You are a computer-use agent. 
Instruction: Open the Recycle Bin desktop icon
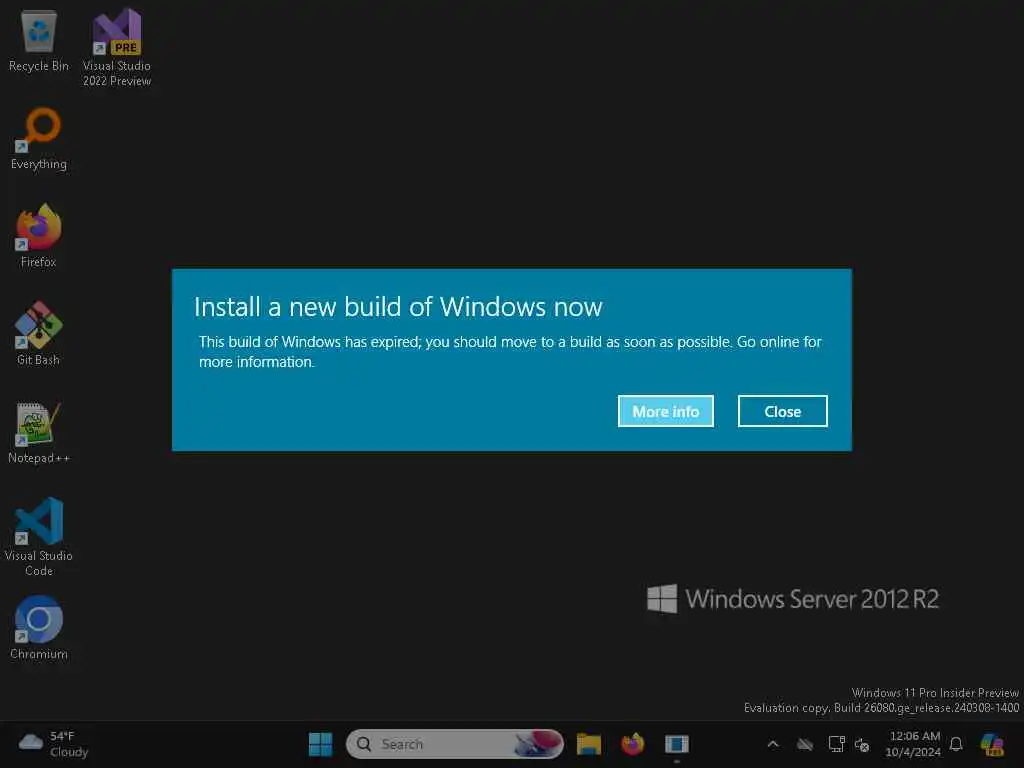39,40
